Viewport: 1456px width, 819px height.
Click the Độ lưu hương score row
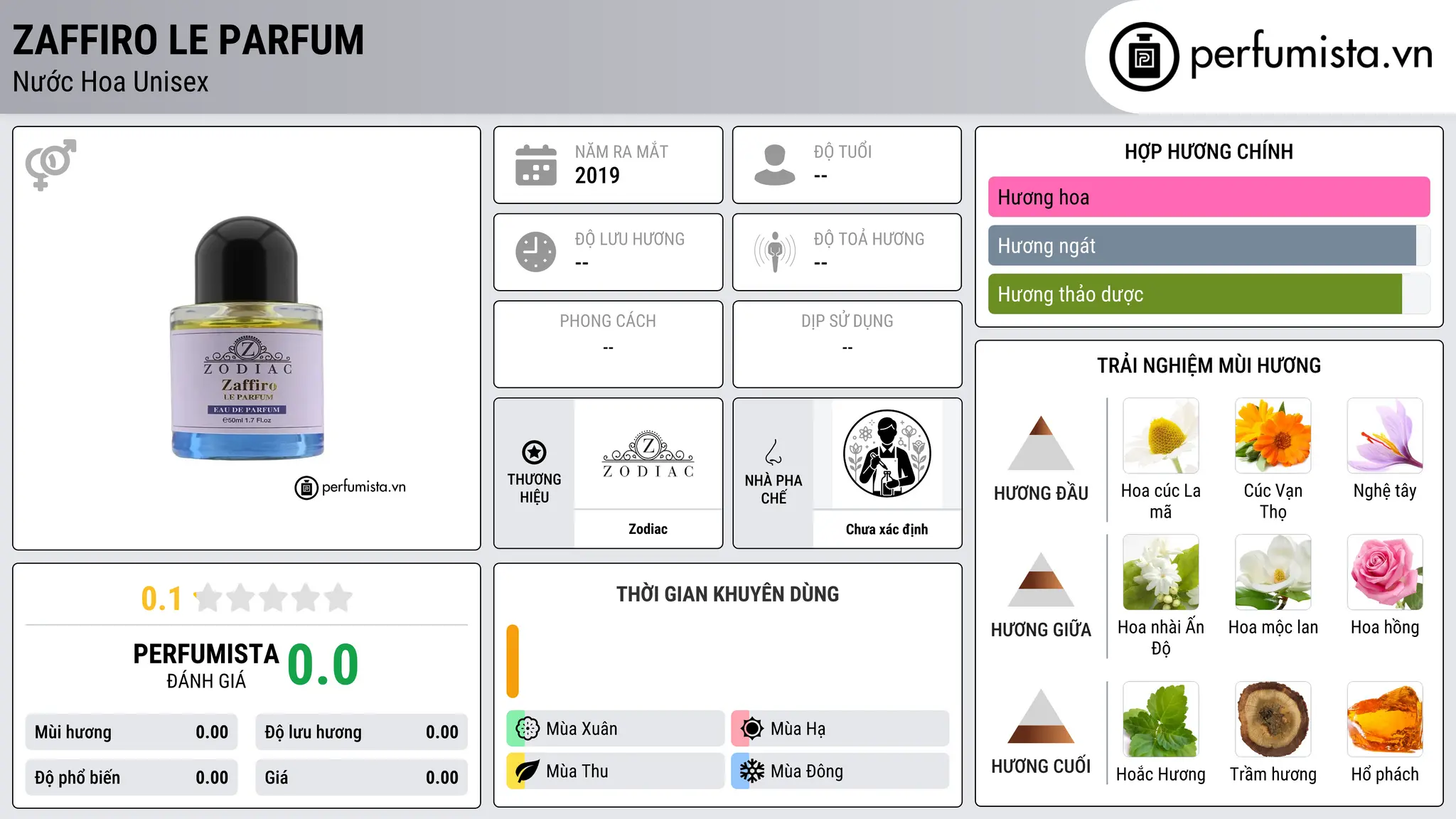[362, 732]
